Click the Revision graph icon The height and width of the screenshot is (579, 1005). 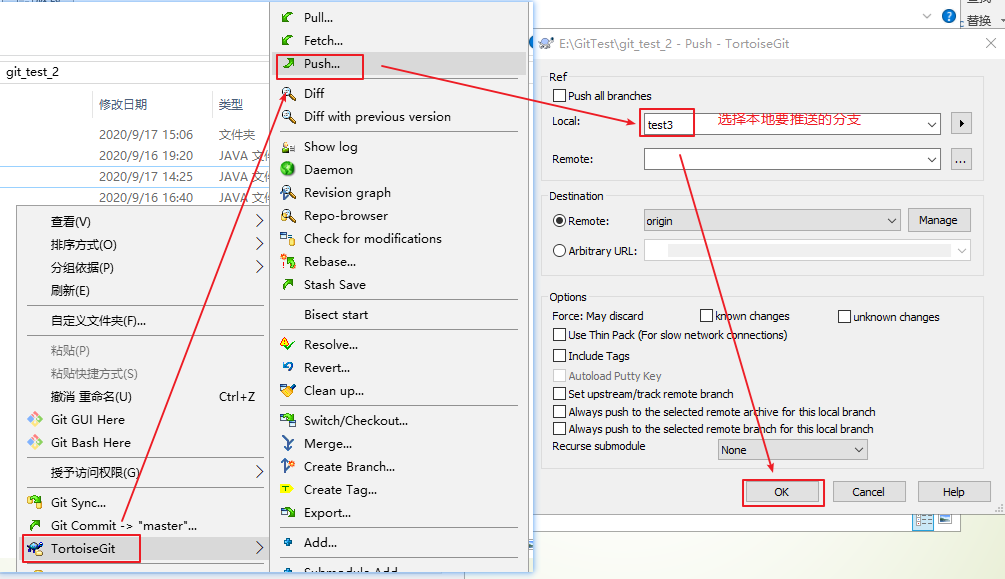click(288, 192)
